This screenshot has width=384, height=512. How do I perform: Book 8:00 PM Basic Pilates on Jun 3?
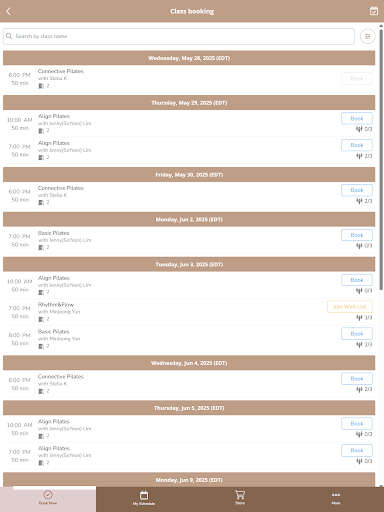(x=357, y=334)
